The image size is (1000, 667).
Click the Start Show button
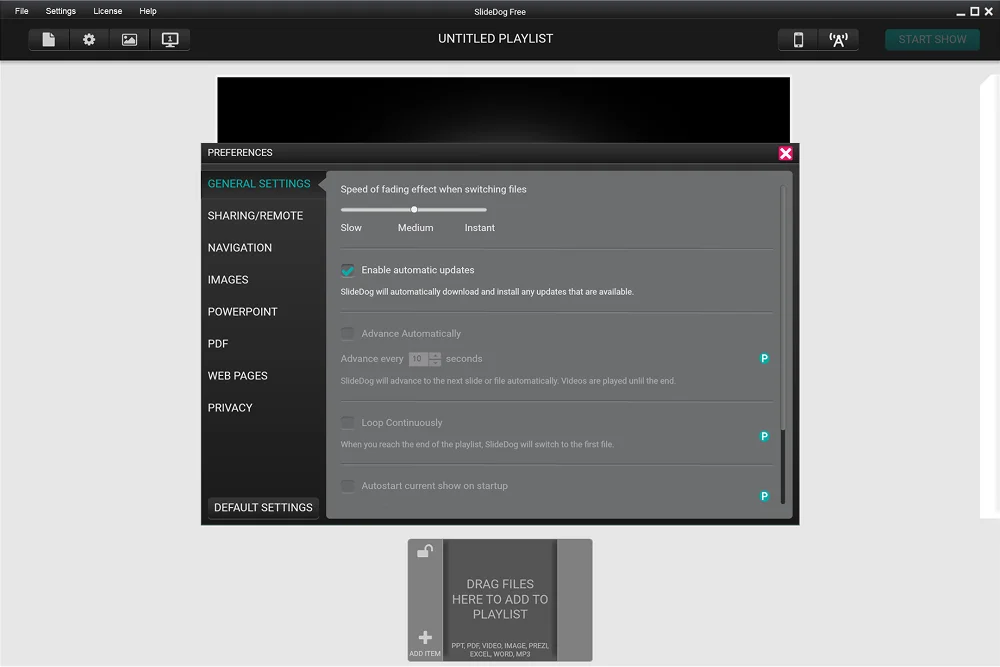(x=932, y=40)
